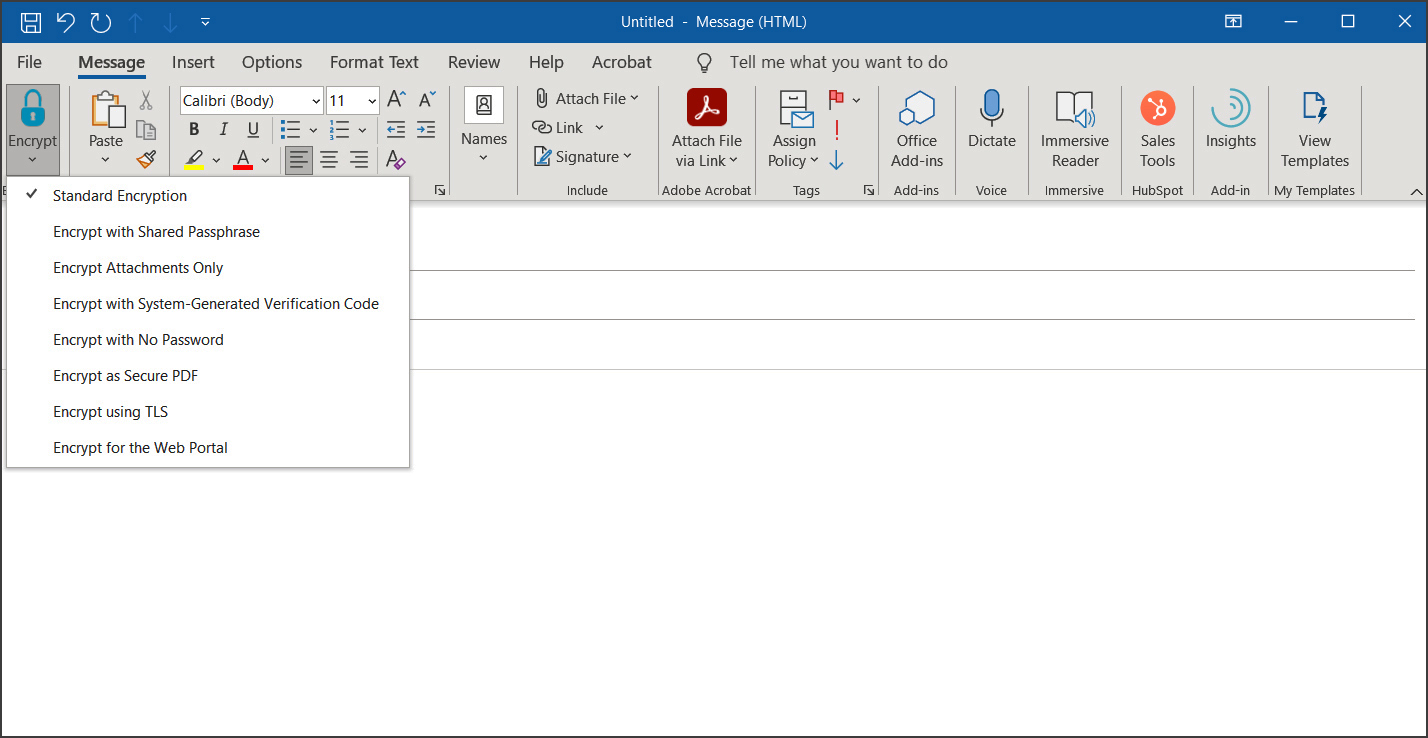Start Dictate microphone
Screen dimensions: 1428x738
pyautogui.click(x=992, y=120)
